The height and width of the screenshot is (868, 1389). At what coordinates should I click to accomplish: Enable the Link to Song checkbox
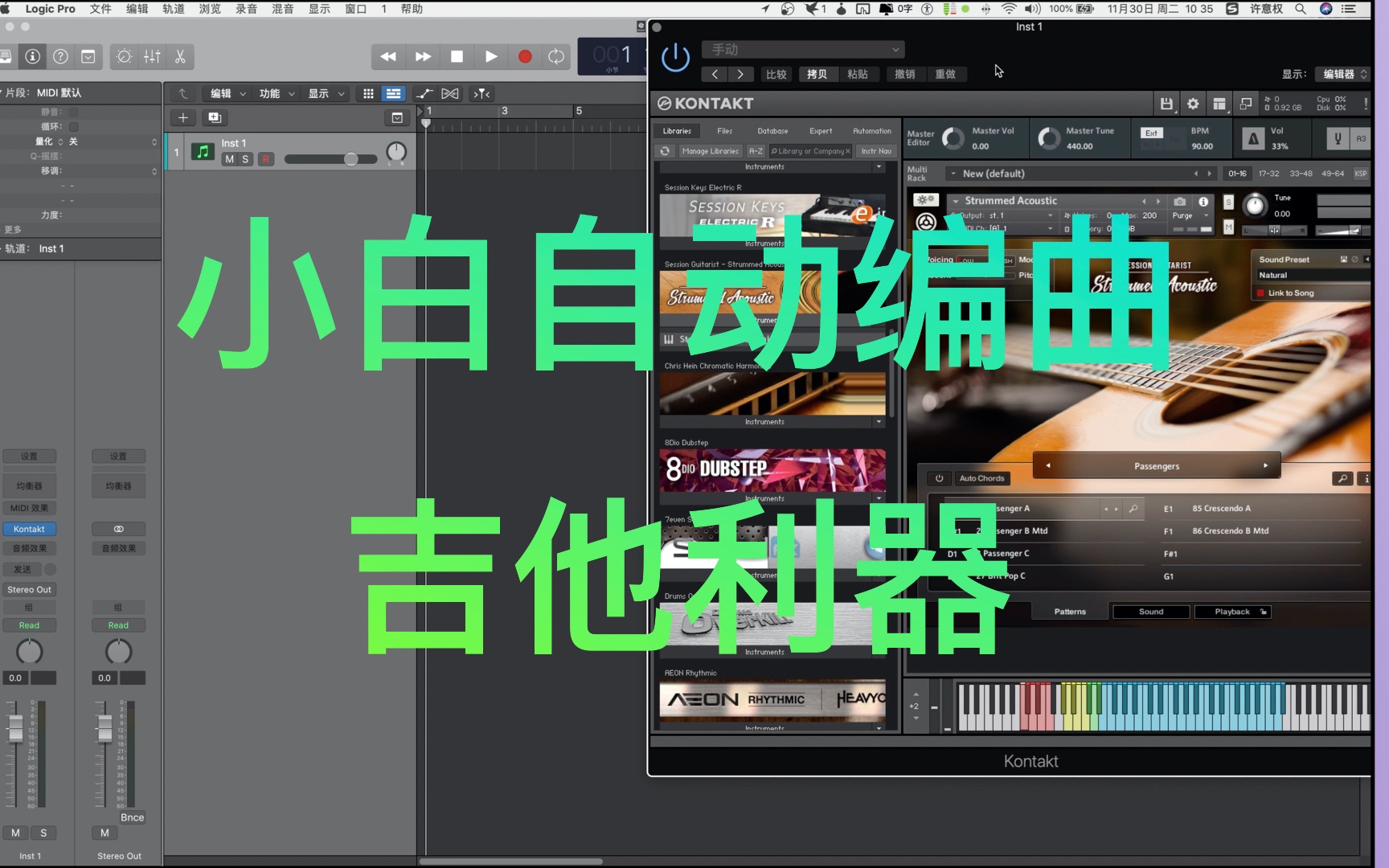pyautogui.click(x=1260, y=293)
